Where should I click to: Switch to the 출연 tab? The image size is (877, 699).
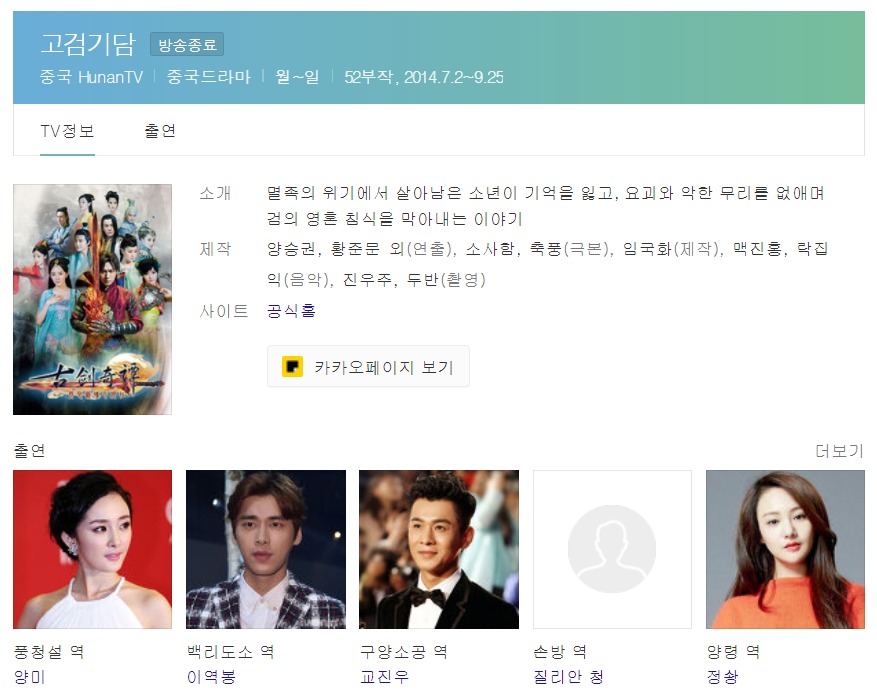point(160,131)
